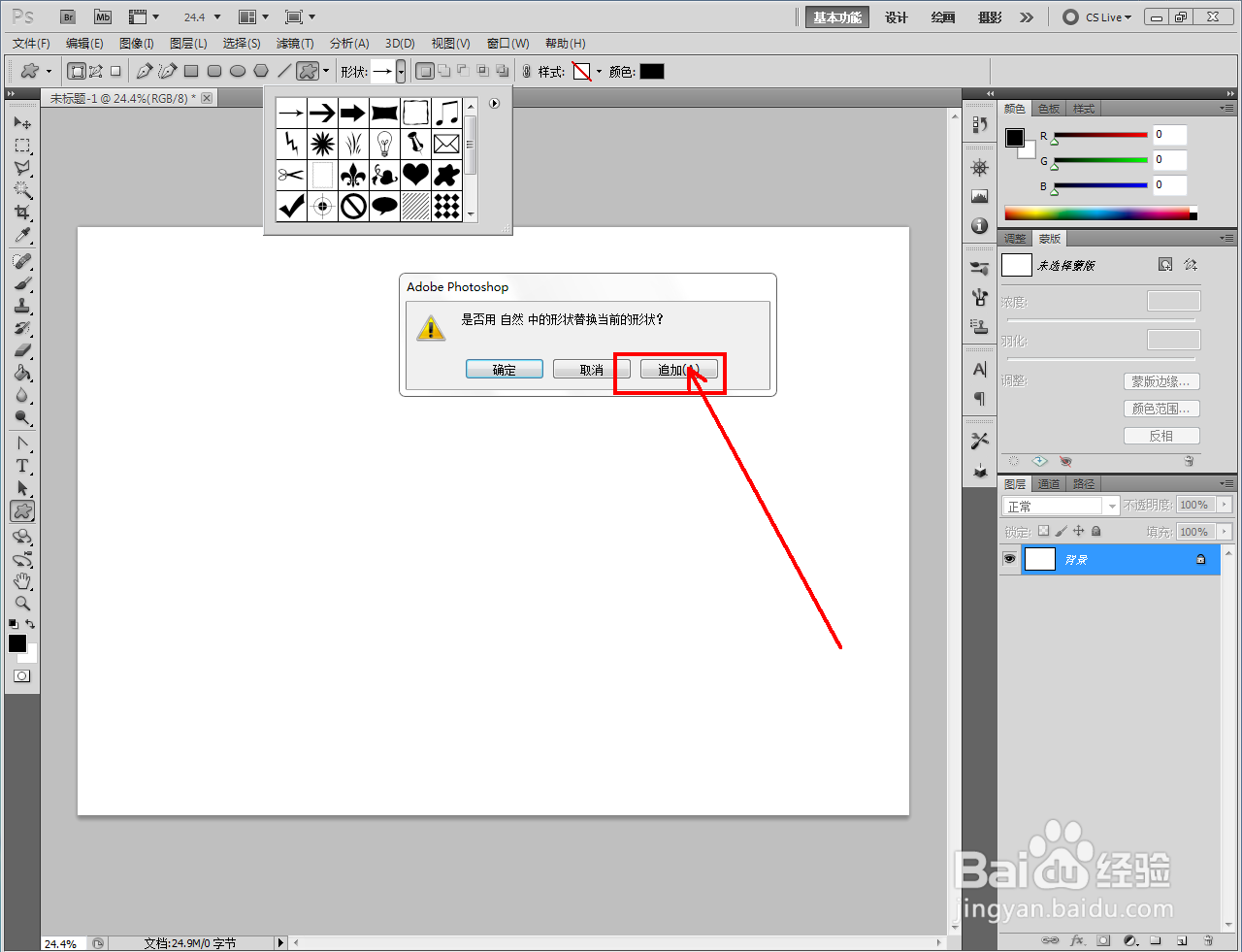Select the Polygonal Lasso tool
The width and height of the screenshot is (1242, 952).
(x=22, y=168)
